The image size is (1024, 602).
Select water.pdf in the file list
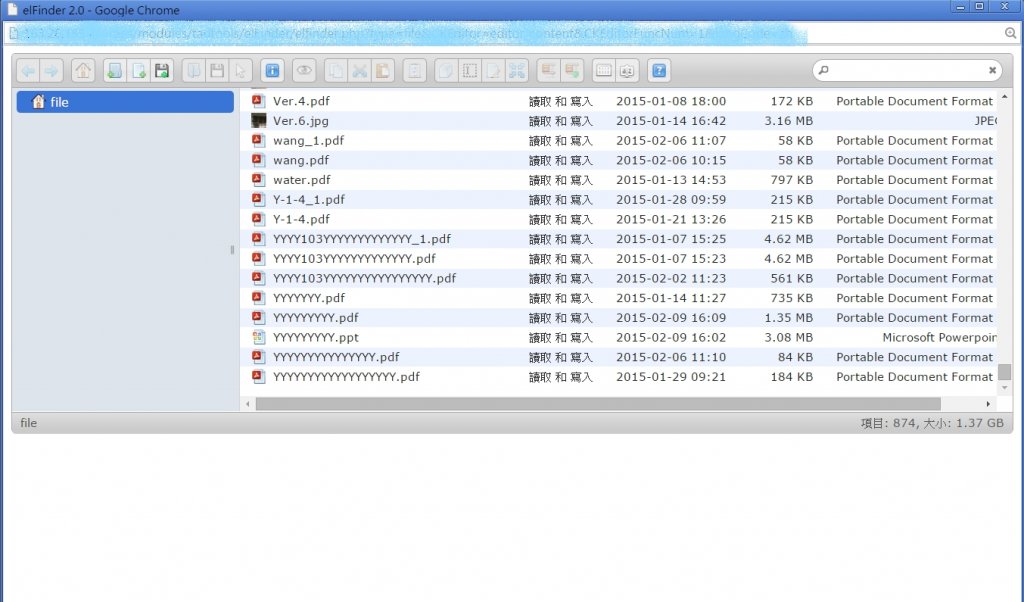pyautogui.click(x=301, y=180)
